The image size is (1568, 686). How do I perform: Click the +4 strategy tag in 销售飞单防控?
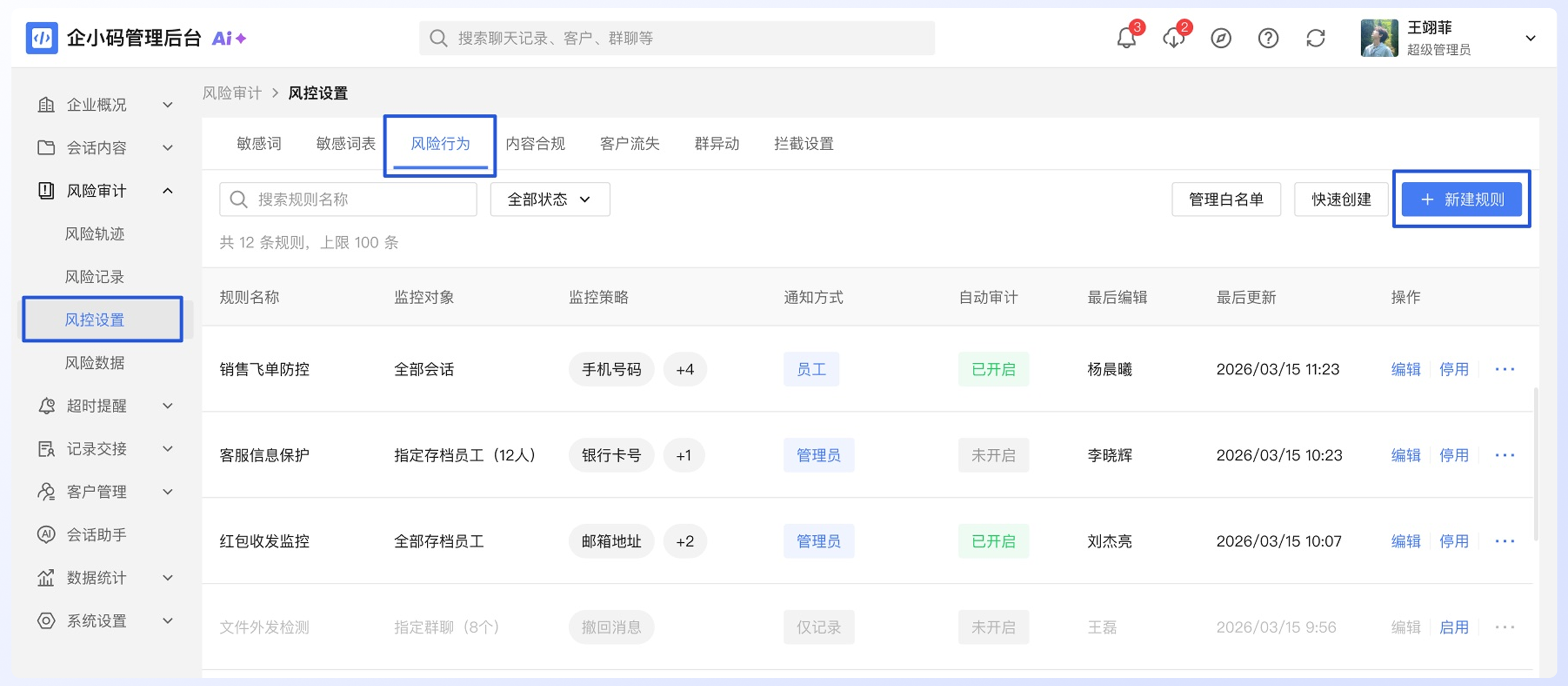click(685, 369)
